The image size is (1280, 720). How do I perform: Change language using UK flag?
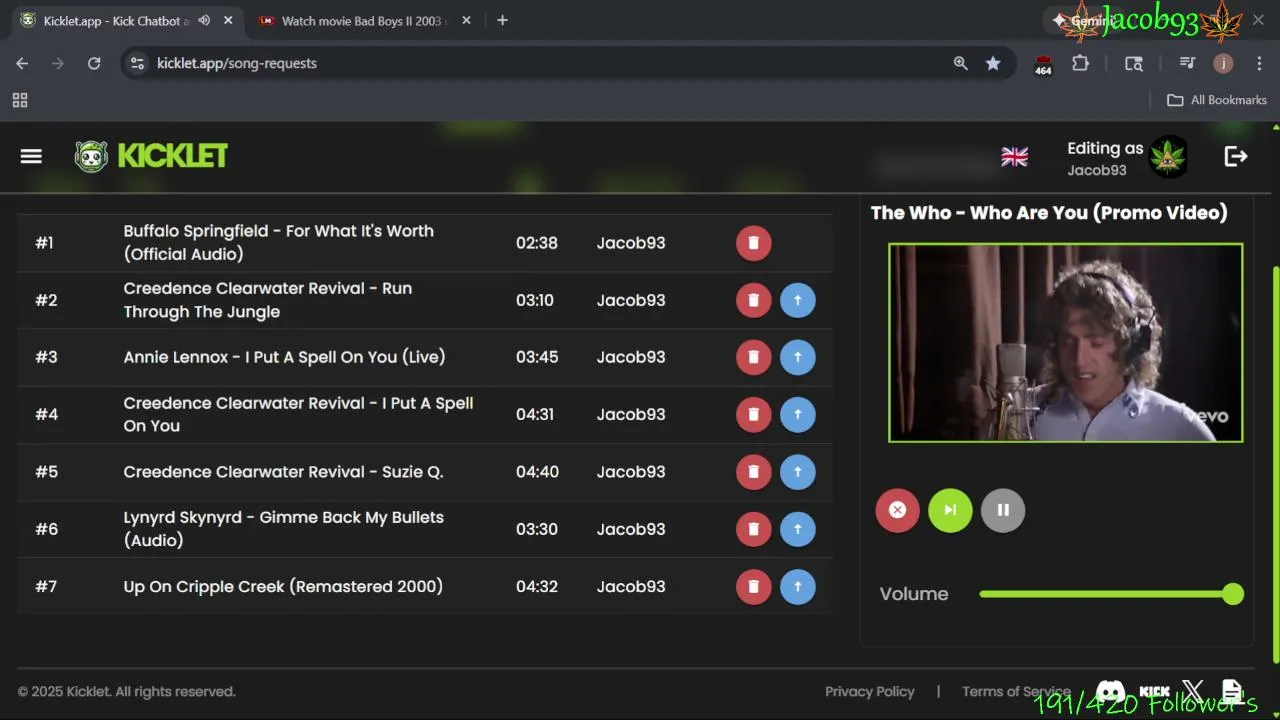pos(1014,157)
